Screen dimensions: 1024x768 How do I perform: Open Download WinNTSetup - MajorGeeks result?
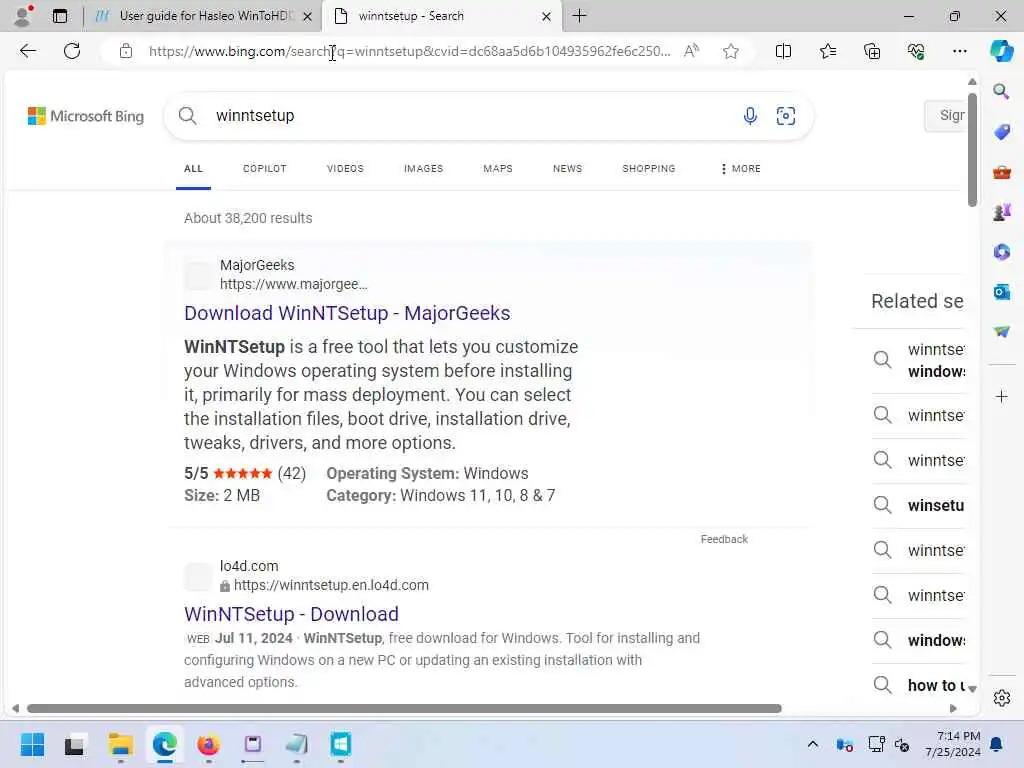click(347, 313)
